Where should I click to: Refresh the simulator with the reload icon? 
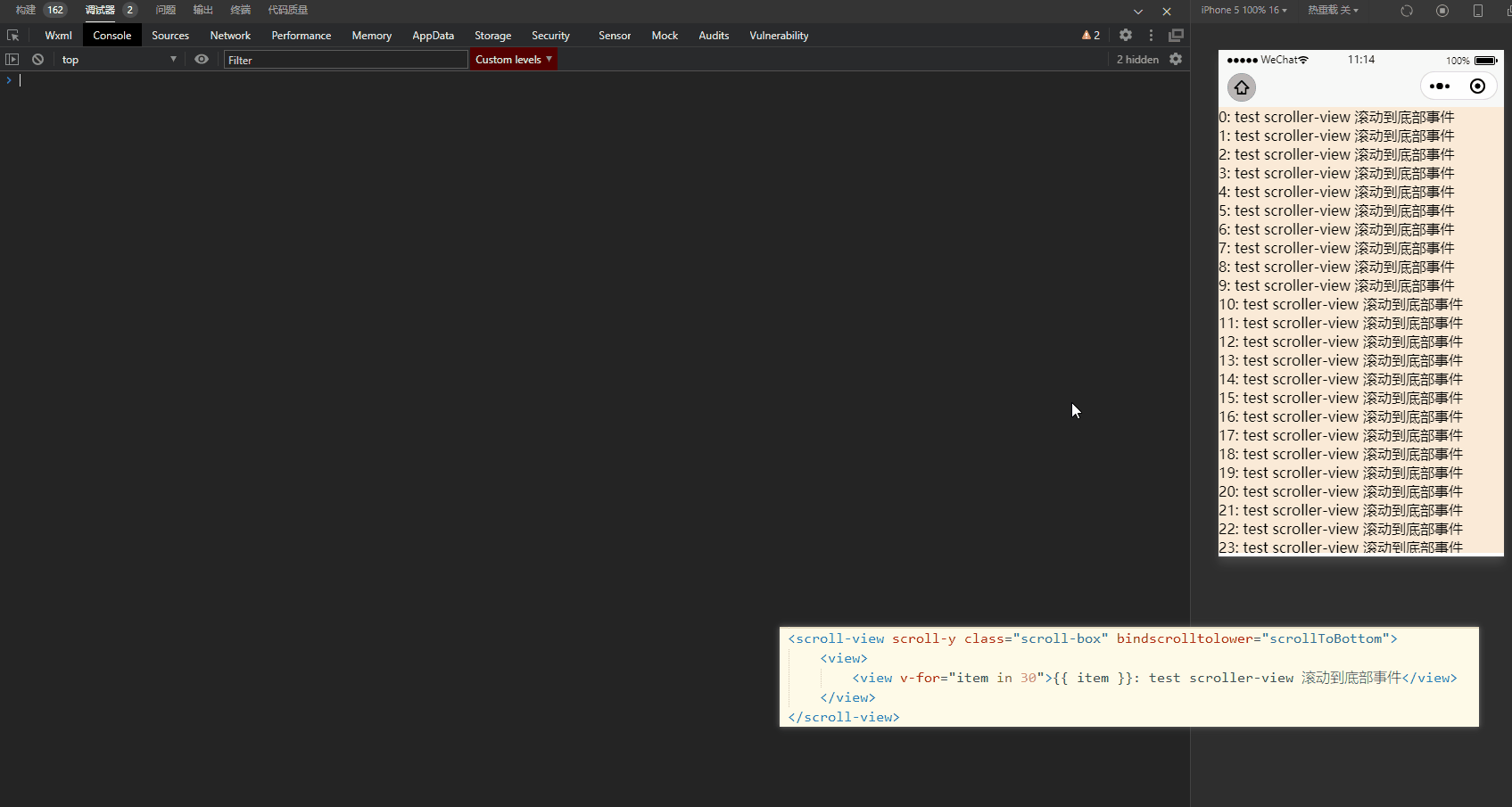click(x=1407, y=11)
